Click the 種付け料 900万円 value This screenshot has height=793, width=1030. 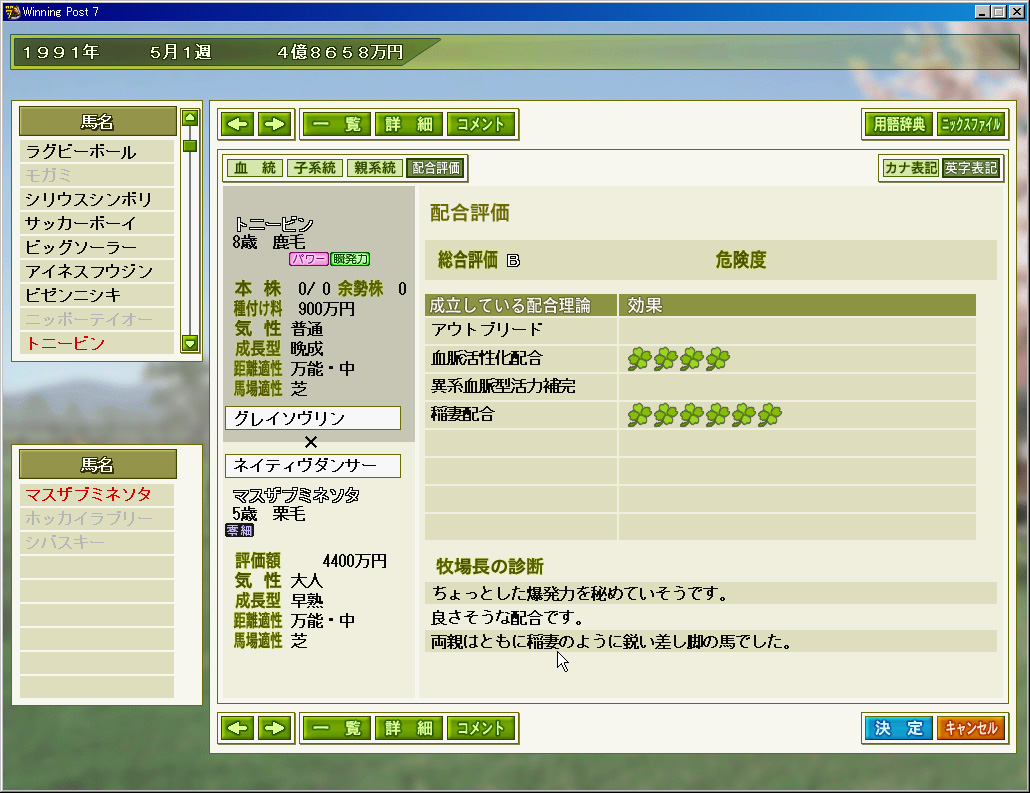(326, 309)
